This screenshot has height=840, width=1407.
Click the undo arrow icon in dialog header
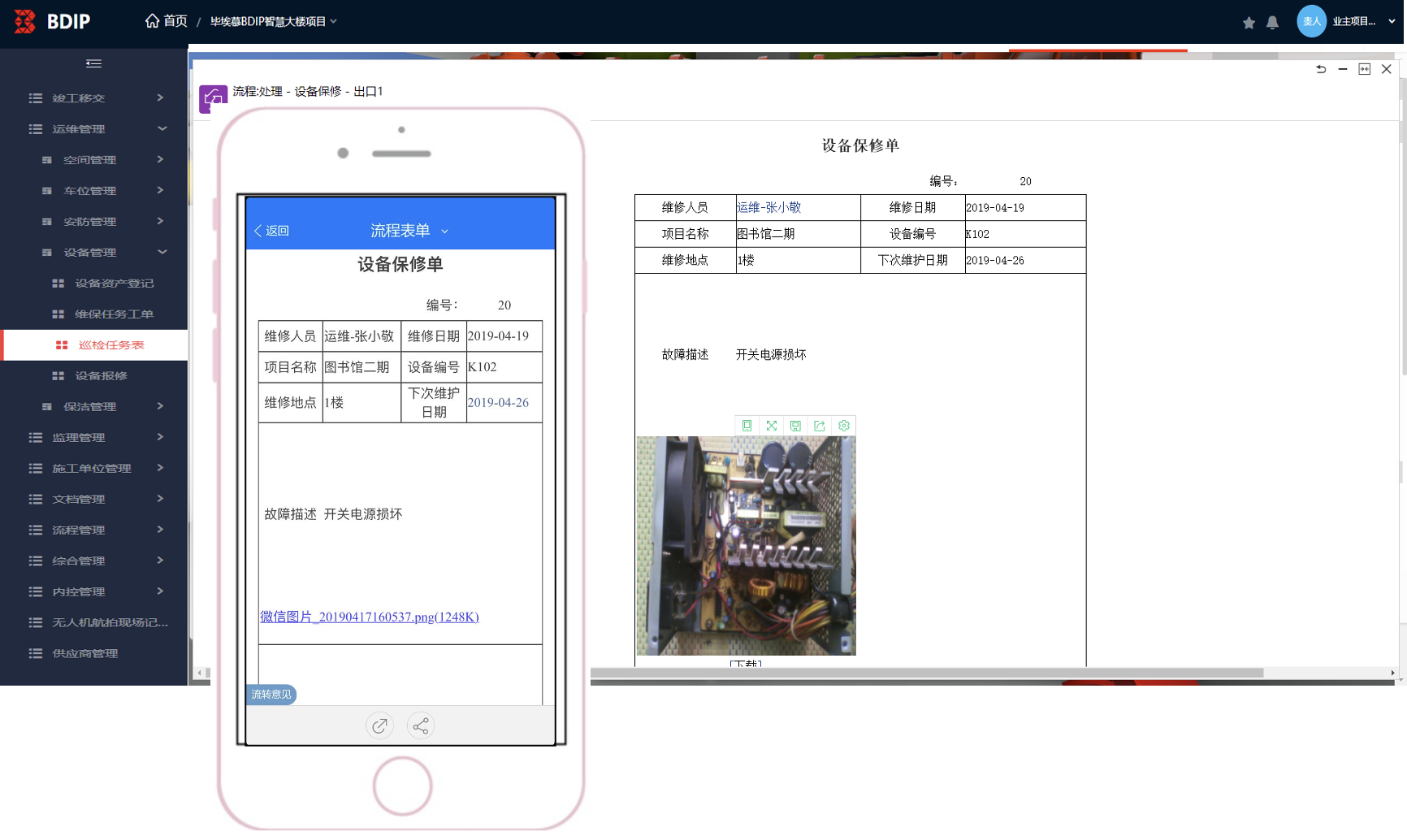(x=1321, y=70)
